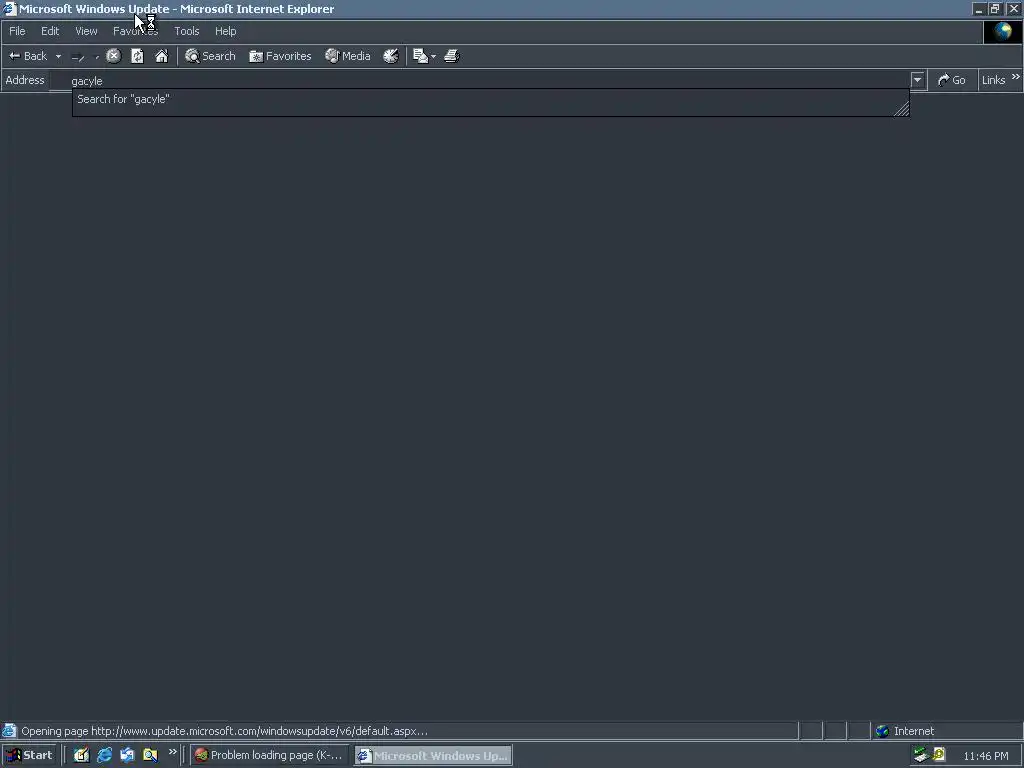Click the yellow system tray icon
1024x768 pixels.
click(x=939, y=755)
